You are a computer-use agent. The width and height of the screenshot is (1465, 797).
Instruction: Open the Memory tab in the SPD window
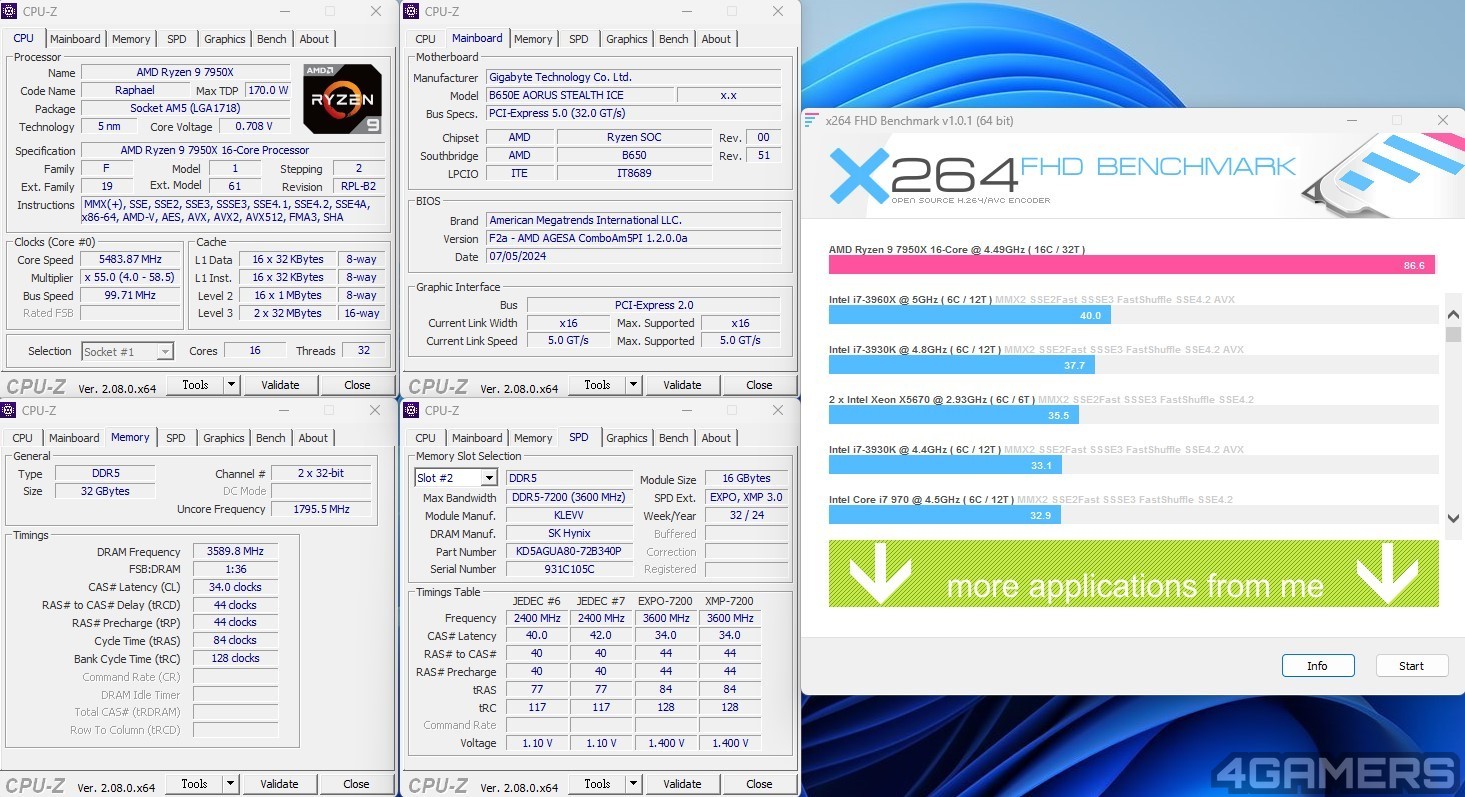(533, 438)
